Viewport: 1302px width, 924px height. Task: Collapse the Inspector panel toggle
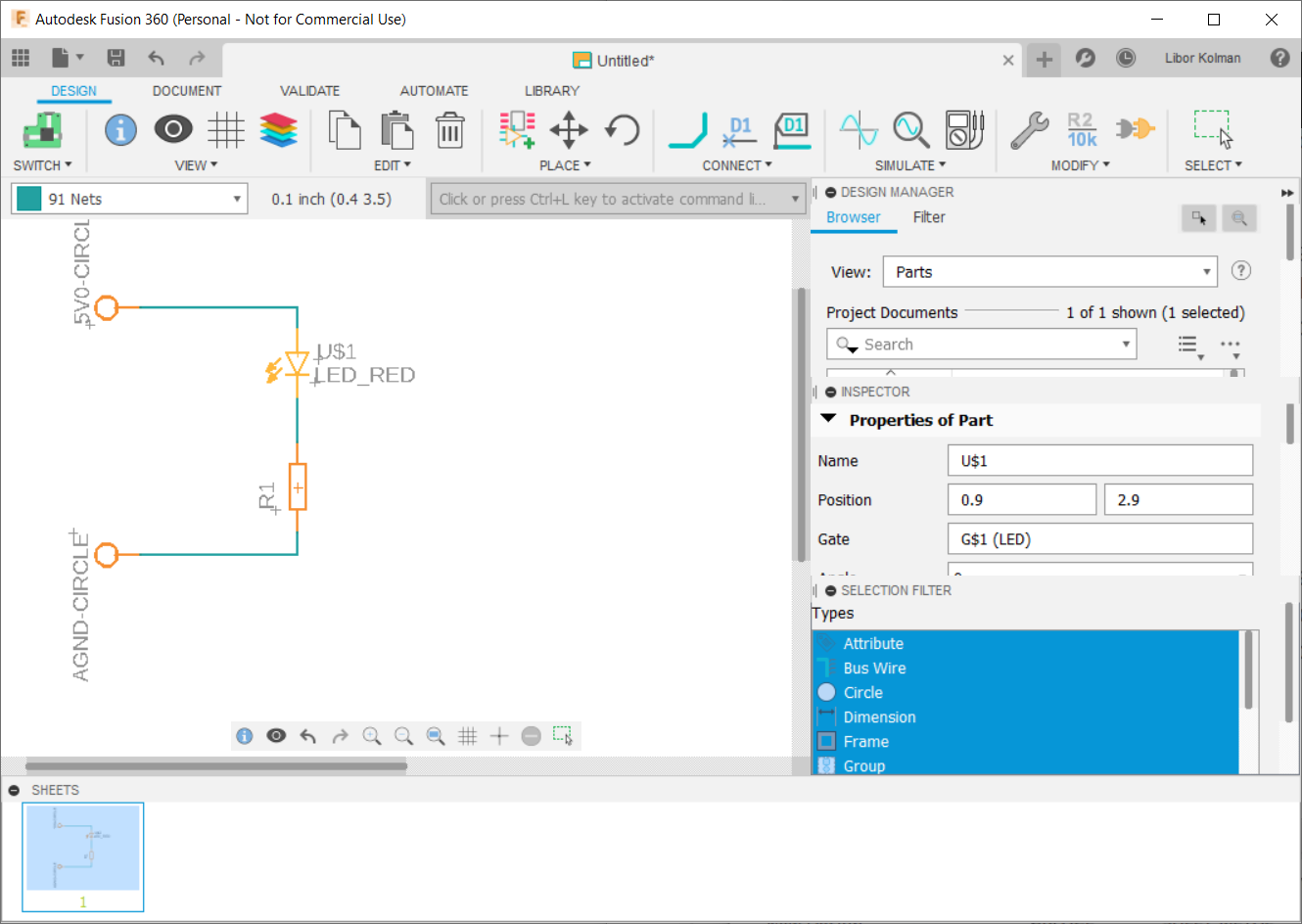click(x=830, y=392)
